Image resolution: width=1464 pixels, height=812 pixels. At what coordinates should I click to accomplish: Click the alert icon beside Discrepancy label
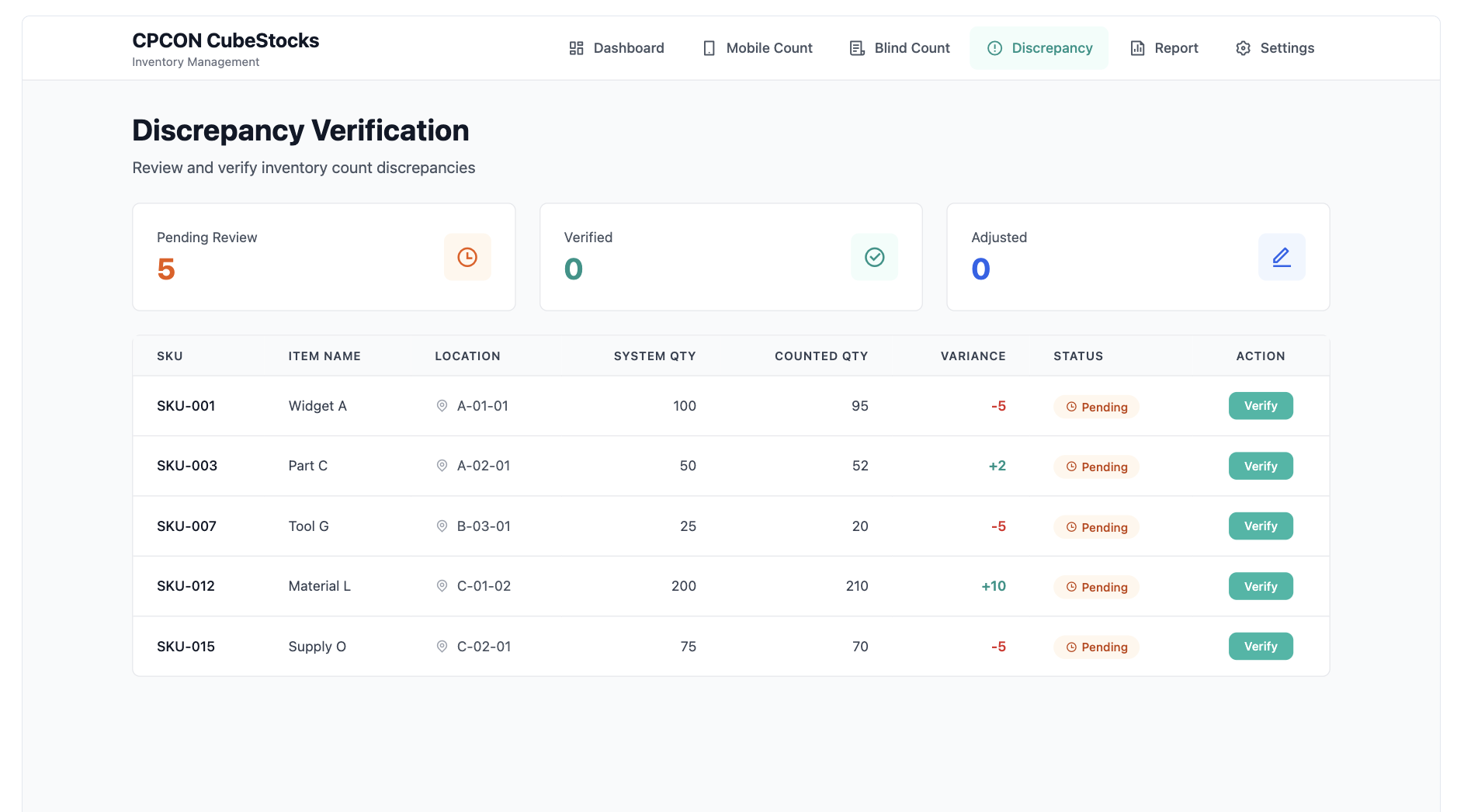995,47
